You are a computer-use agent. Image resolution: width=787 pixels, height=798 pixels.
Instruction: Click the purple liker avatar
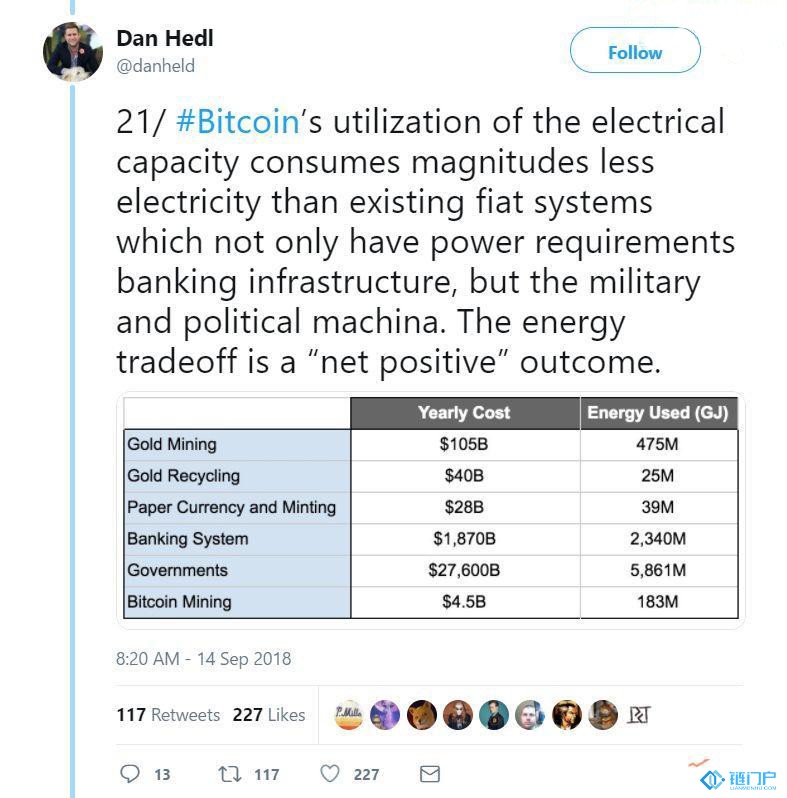(x=385, y=715)
